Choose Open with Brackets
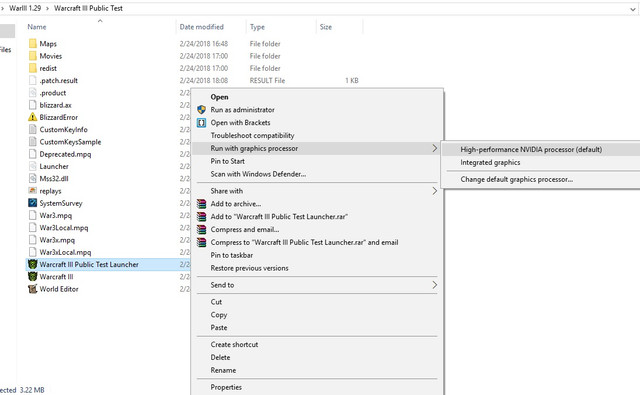Screen dimensions: 640x395 pyautogui.click(x=240, y=122)
